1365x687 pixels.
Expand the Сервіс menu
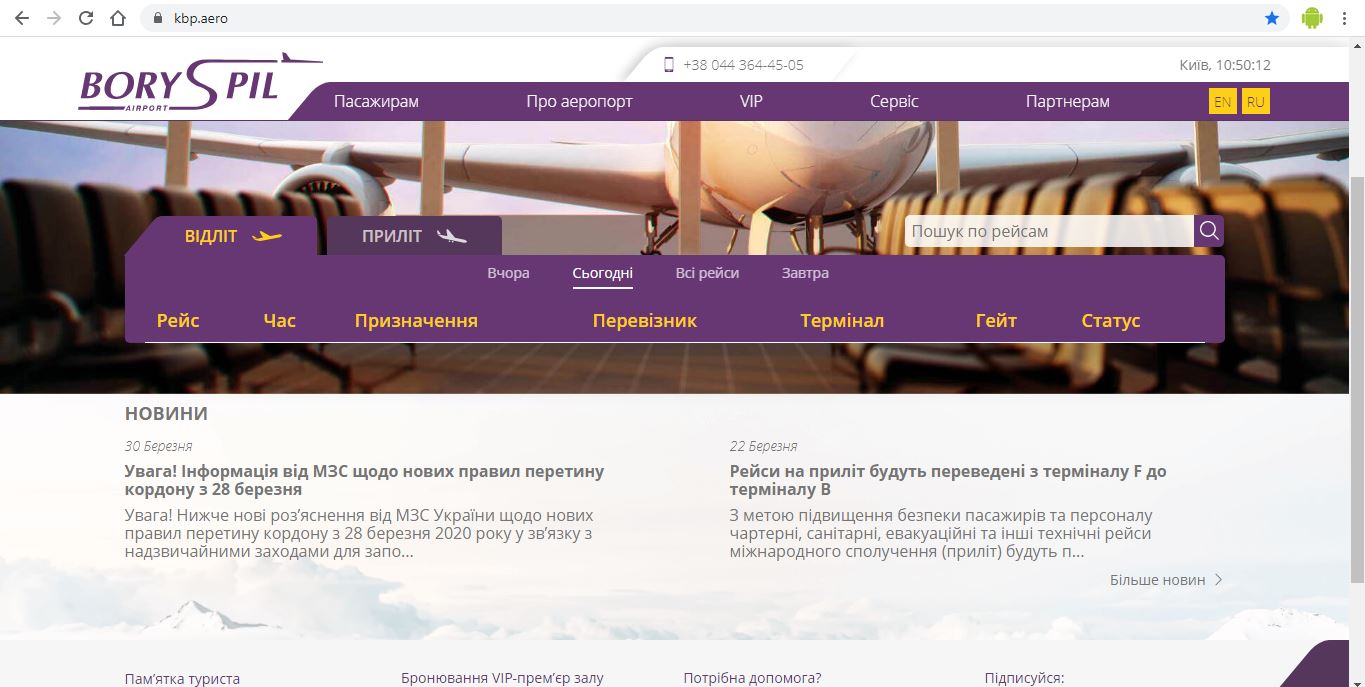coord(894,102)
